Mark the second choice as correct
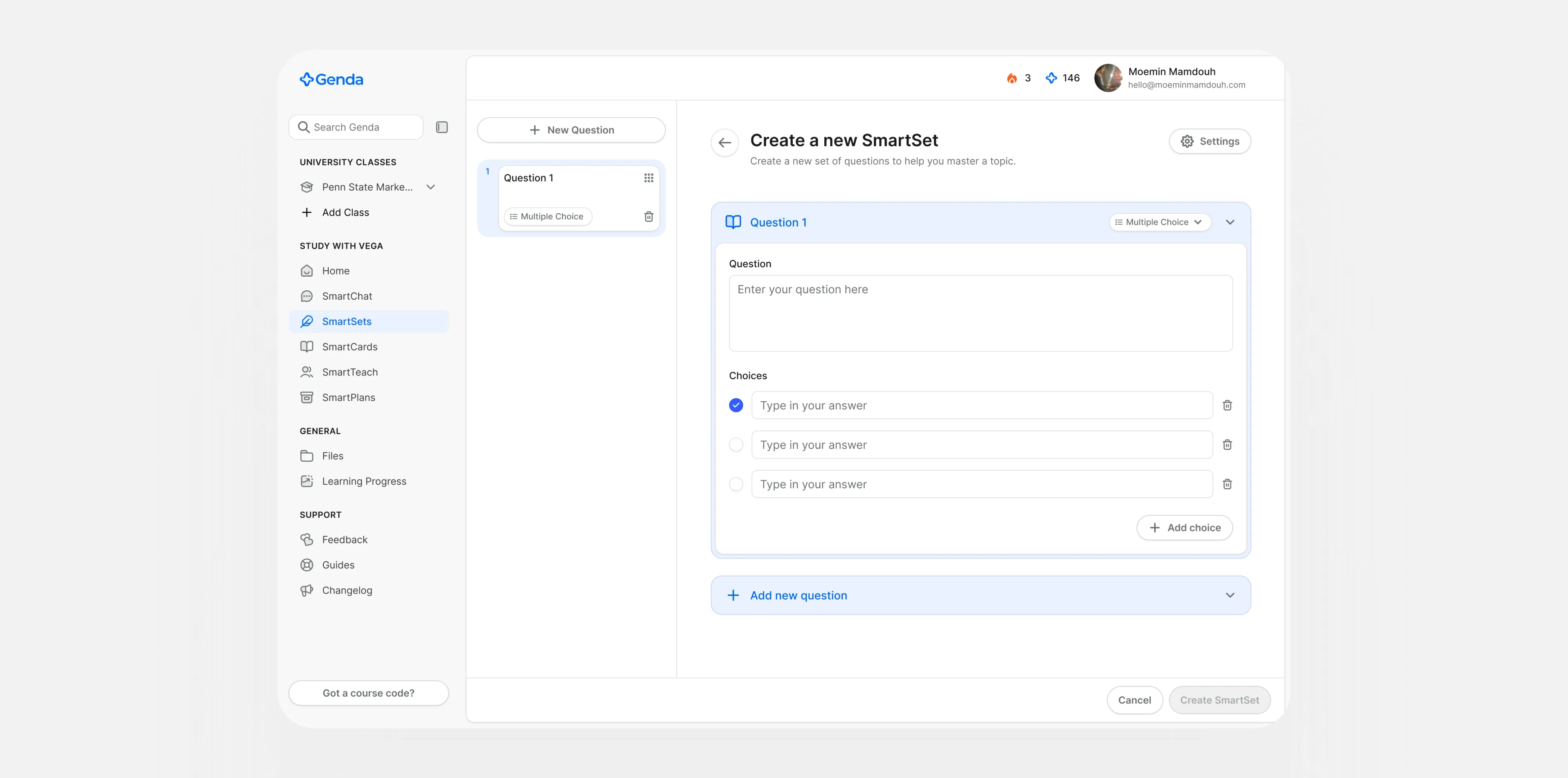Viewport: 1568px width, 778px height. click(x=736, y=444)
